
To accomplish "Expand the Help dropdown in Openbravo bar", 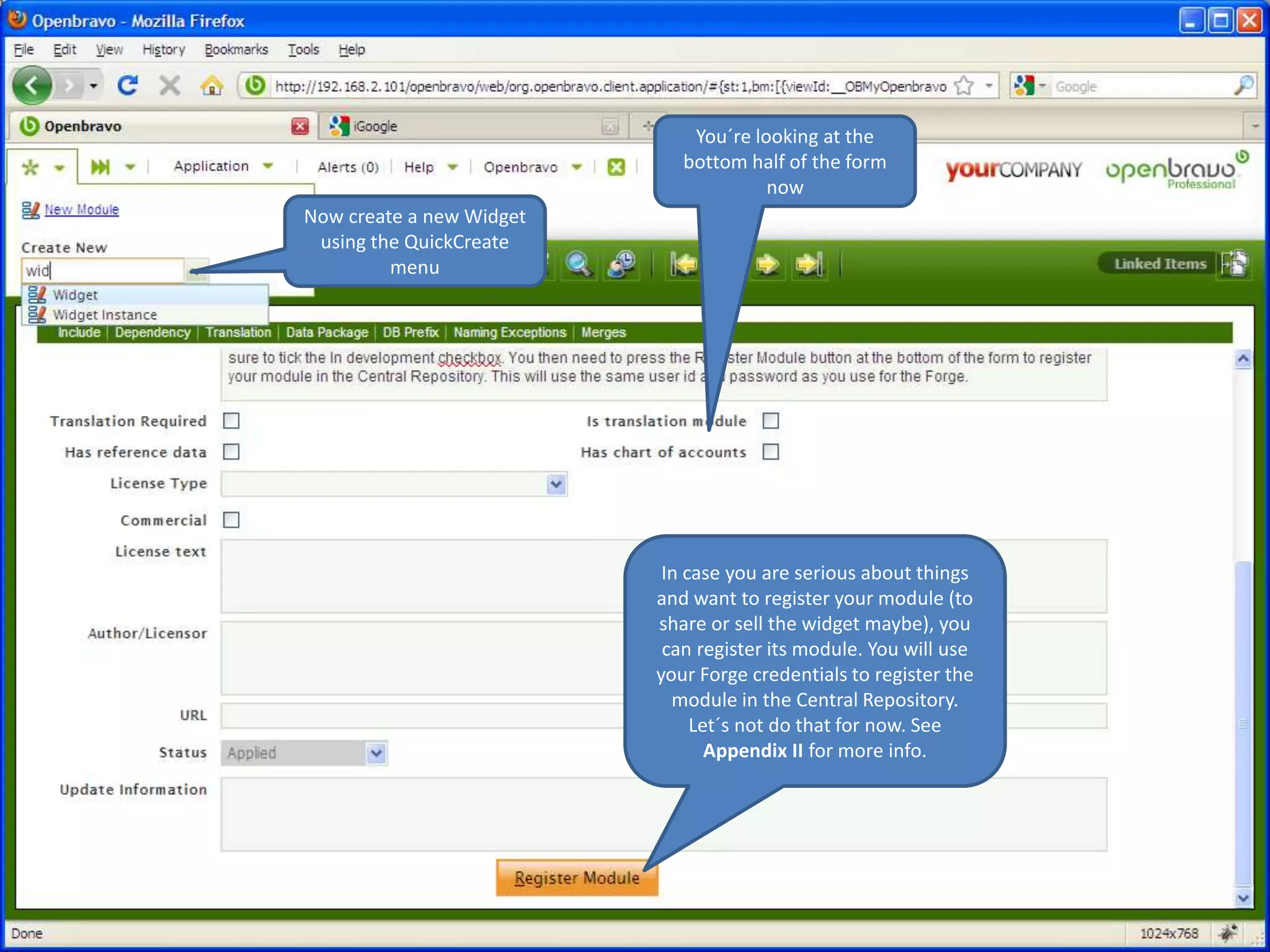I will [x=453, y=167].
